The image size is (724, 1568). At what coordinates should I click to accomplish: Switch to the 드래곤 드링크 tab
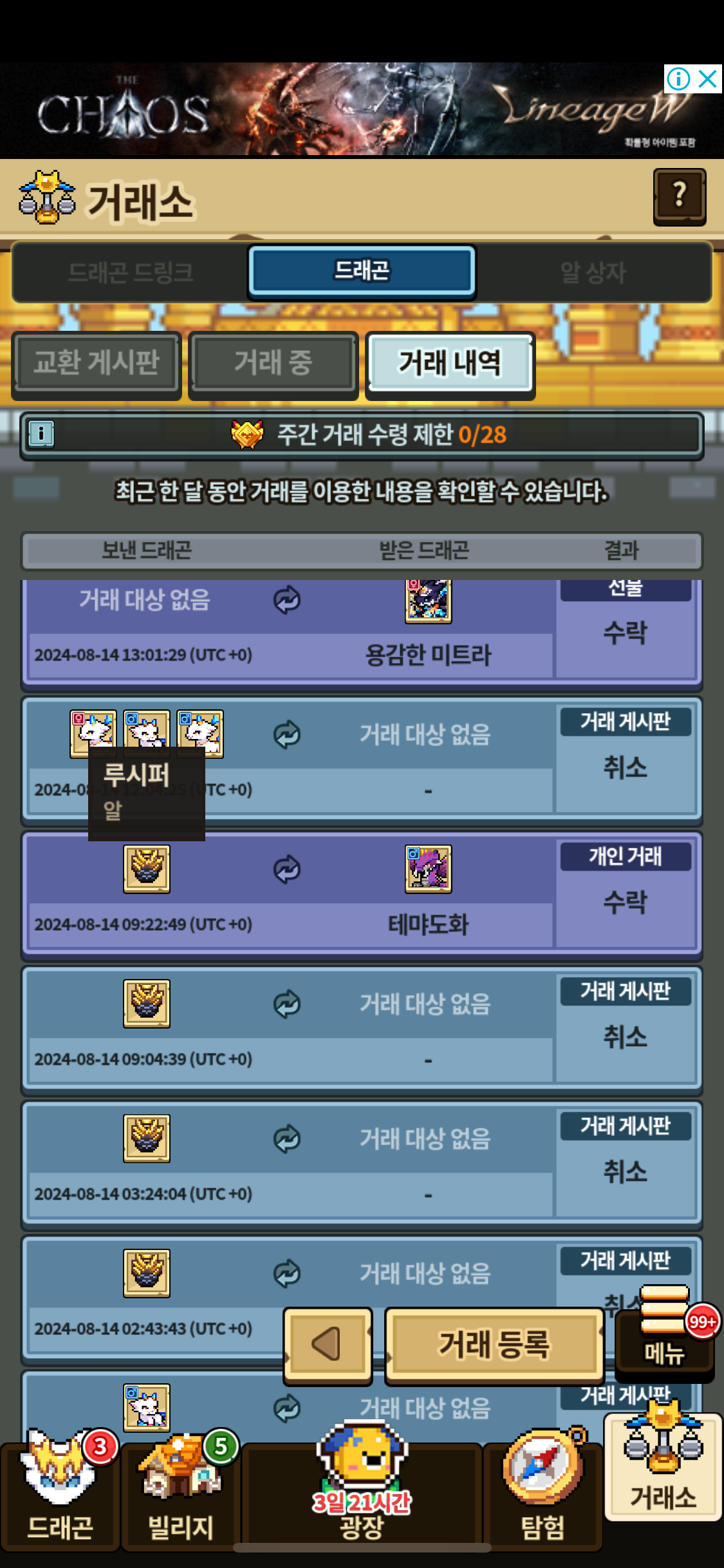[x=131, y=272]
